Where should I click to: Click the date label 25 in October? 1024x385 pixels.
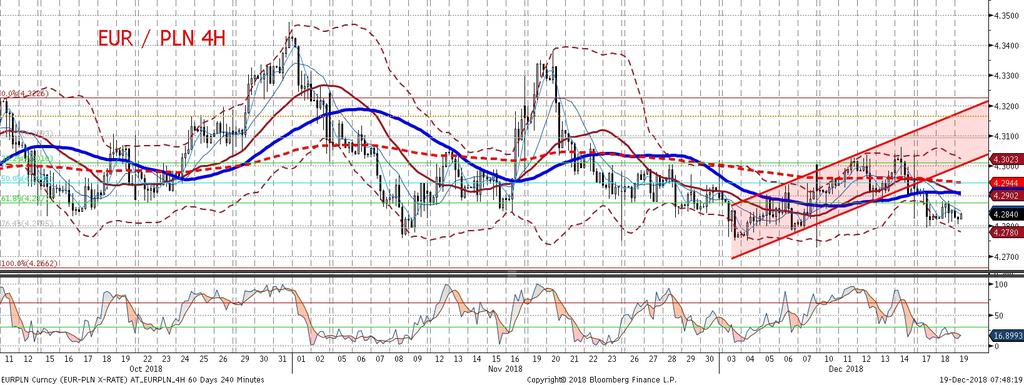(x=204, y=360)
